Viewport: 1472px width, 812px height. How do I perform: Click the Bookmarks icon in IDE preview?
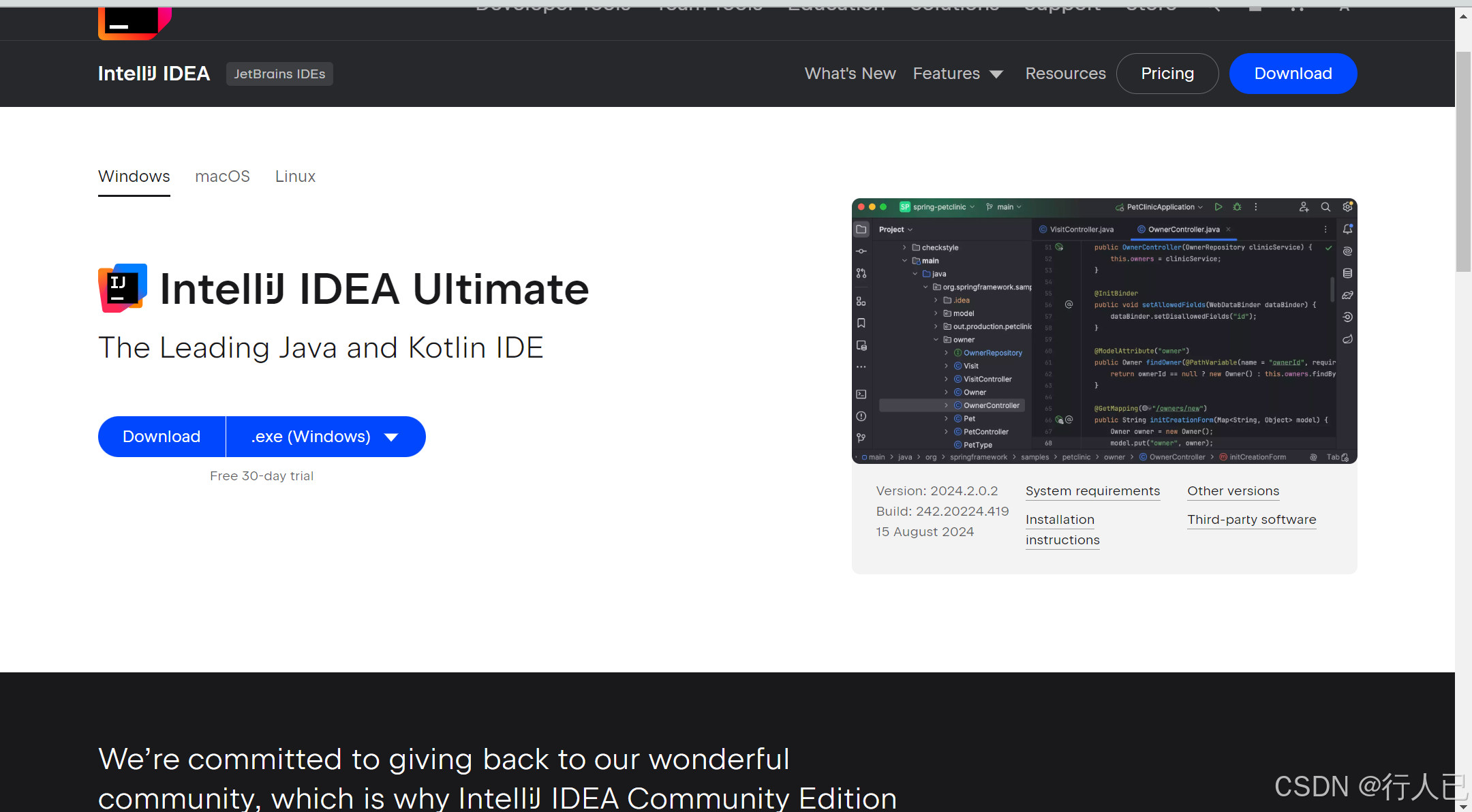click(861, 323)
